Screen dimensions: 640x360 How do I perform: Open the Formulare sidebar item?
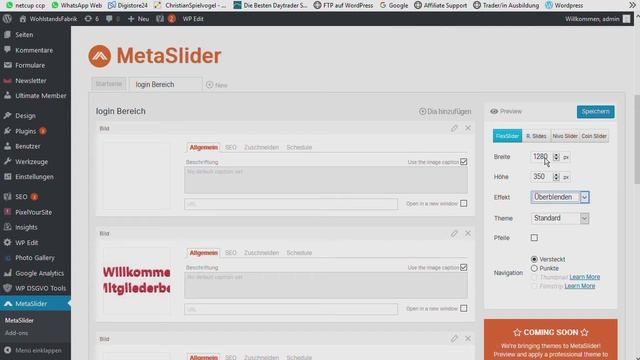click(x=30, y=65)
